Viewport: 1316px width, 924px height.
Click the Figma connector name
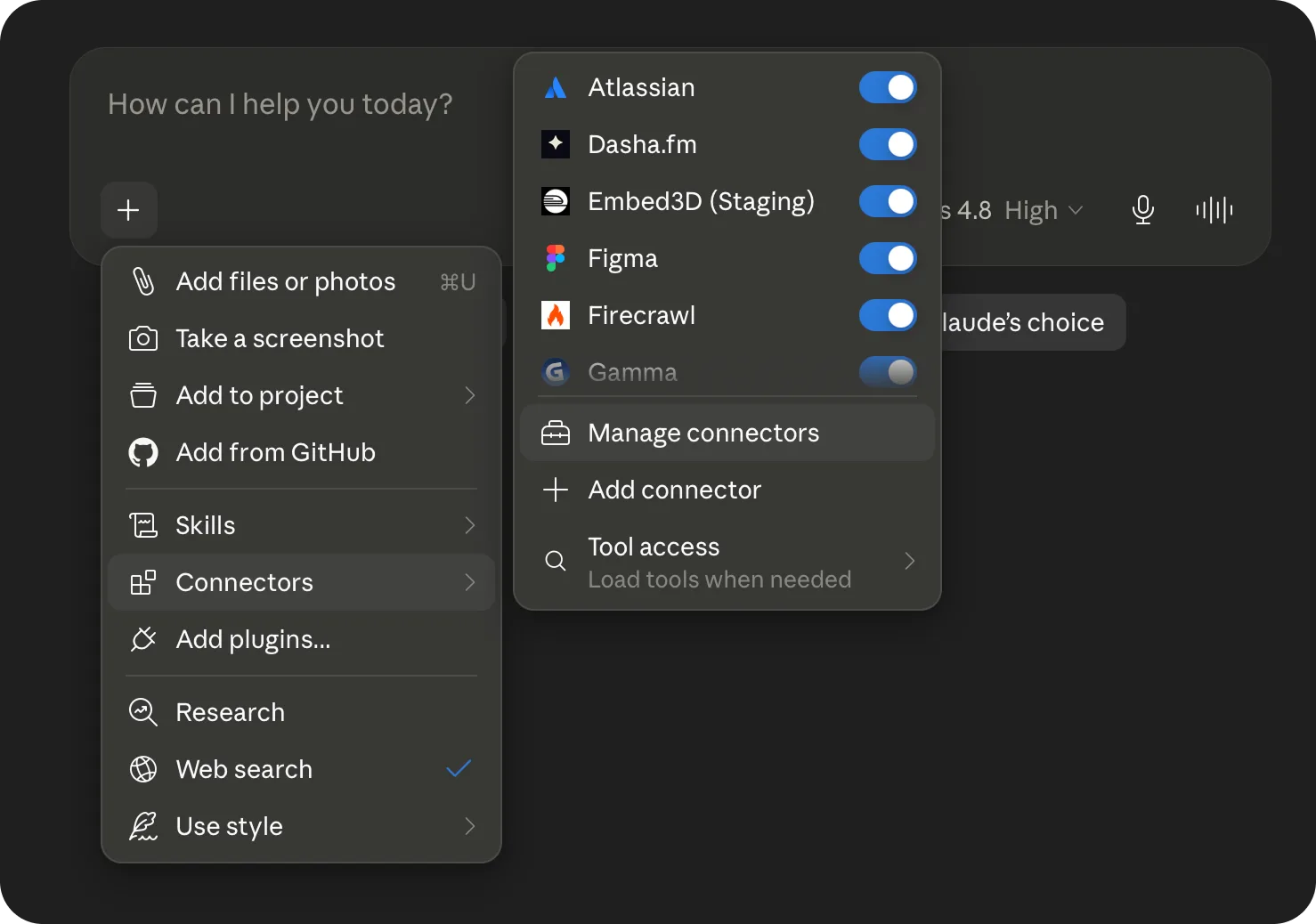[622, 259]
